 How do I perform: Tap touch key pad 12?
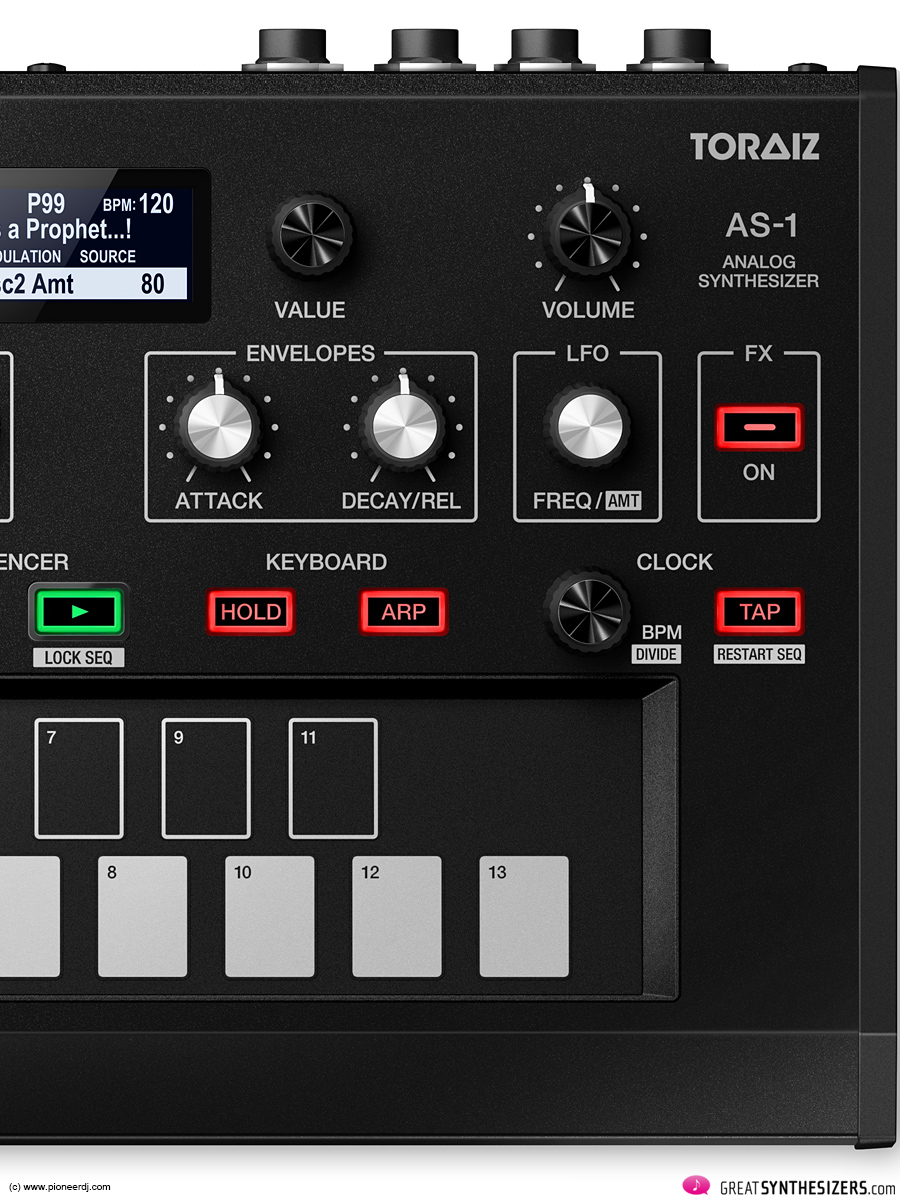pos(397,916)
